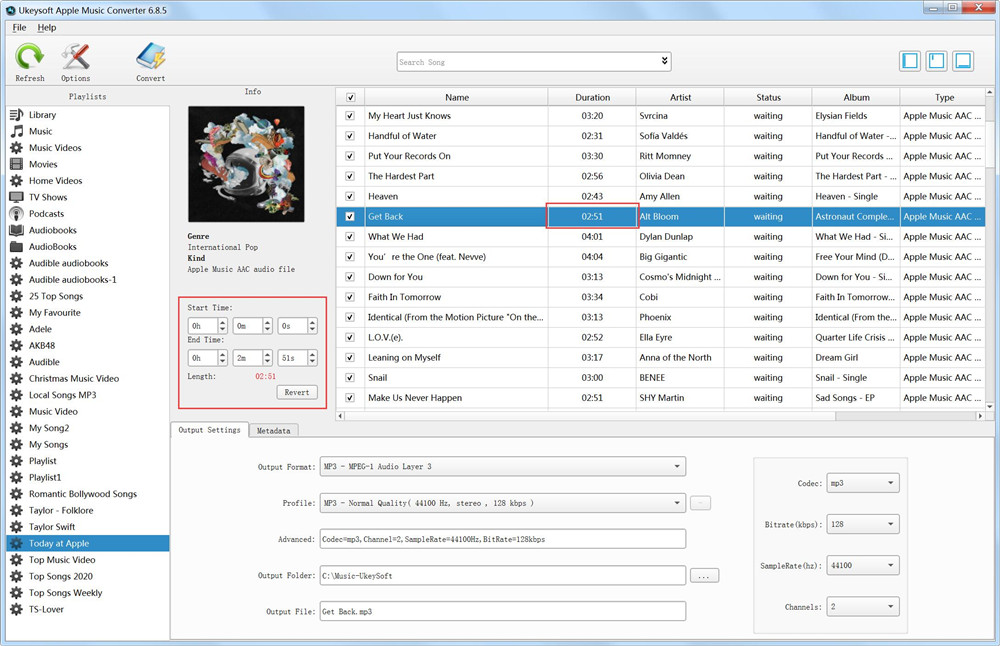Sort by the Name column header

coord(457,98)
